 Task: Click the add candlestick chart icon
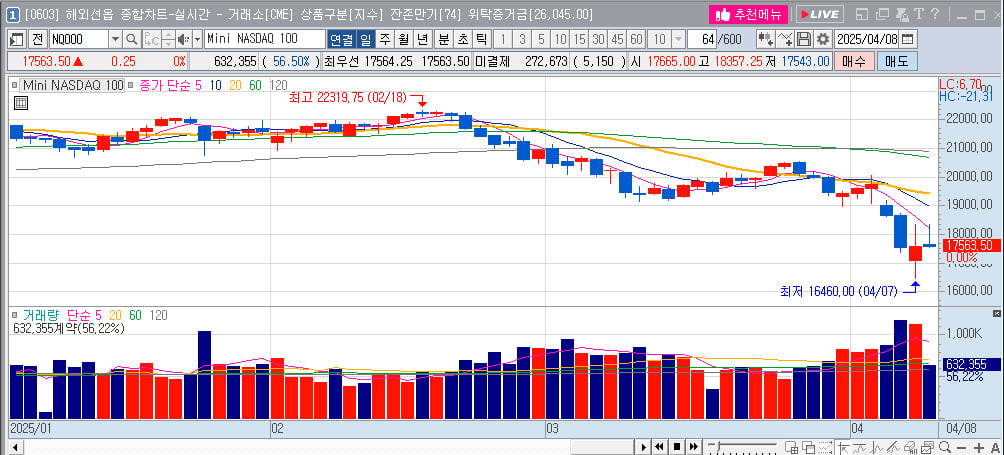click(765, 39)
